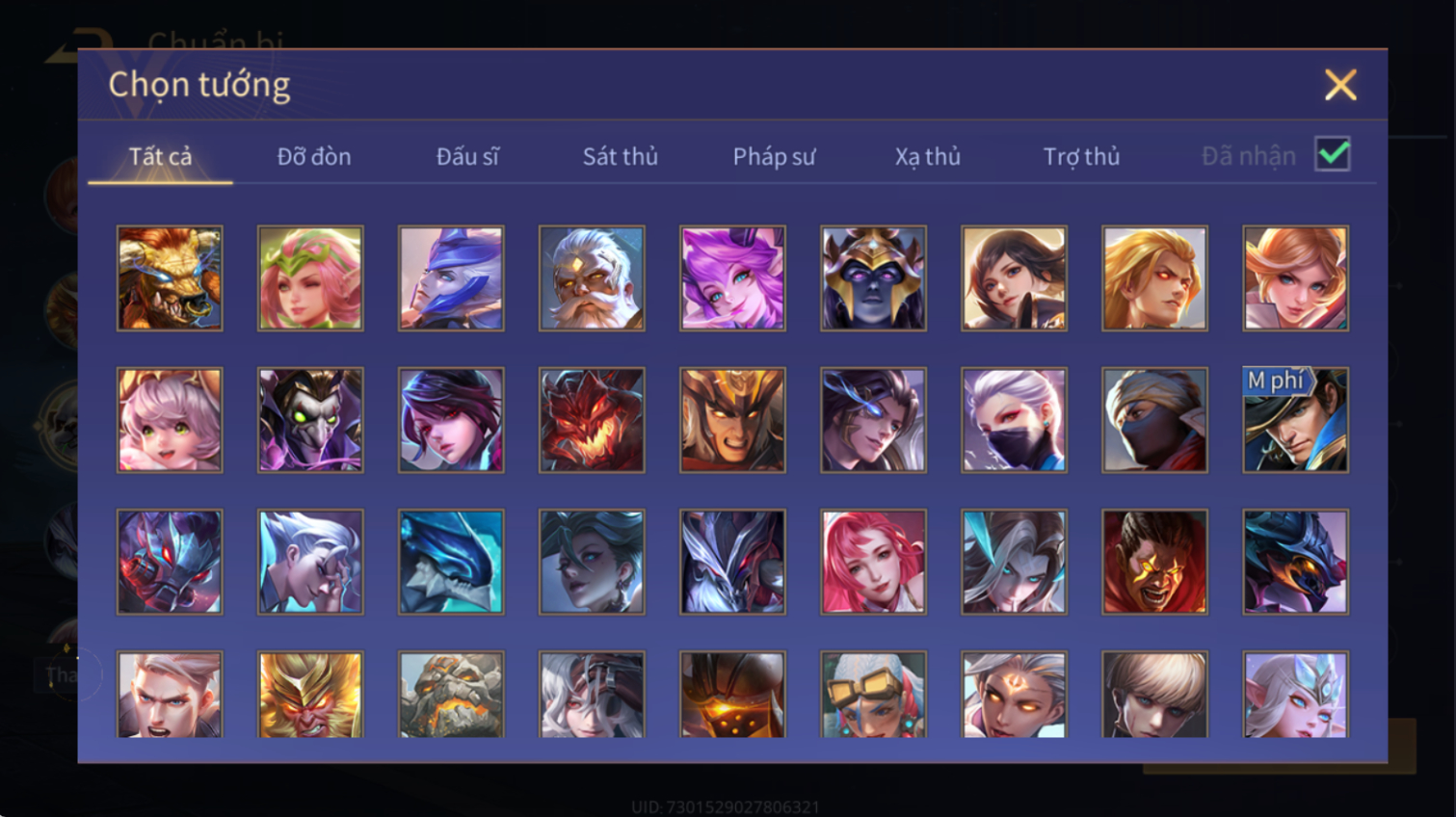
Task: Toggle the Đã nhận checkbox
Action: click(x=1333, y=154)
